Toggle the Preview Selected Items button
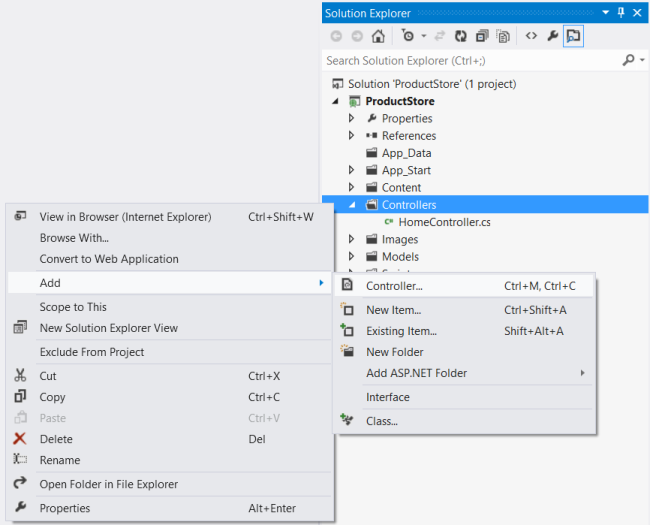The image size is (650, 525). coord(573,36)
